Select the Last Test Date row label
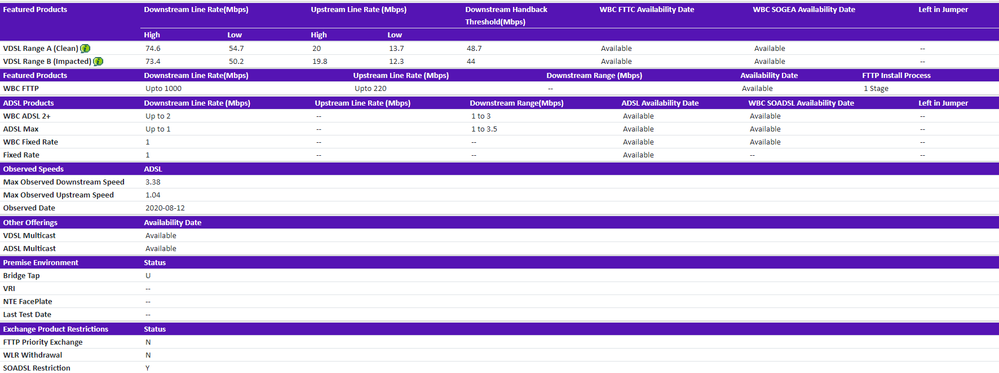This screenshot has height=373, width=999. tap(27, 315)
